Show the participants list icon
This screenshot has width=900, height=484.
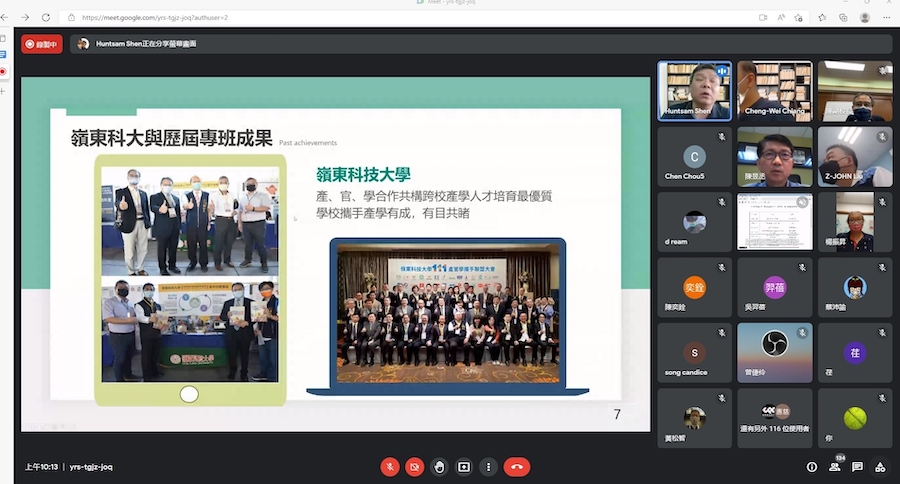[x=835, y=467]
